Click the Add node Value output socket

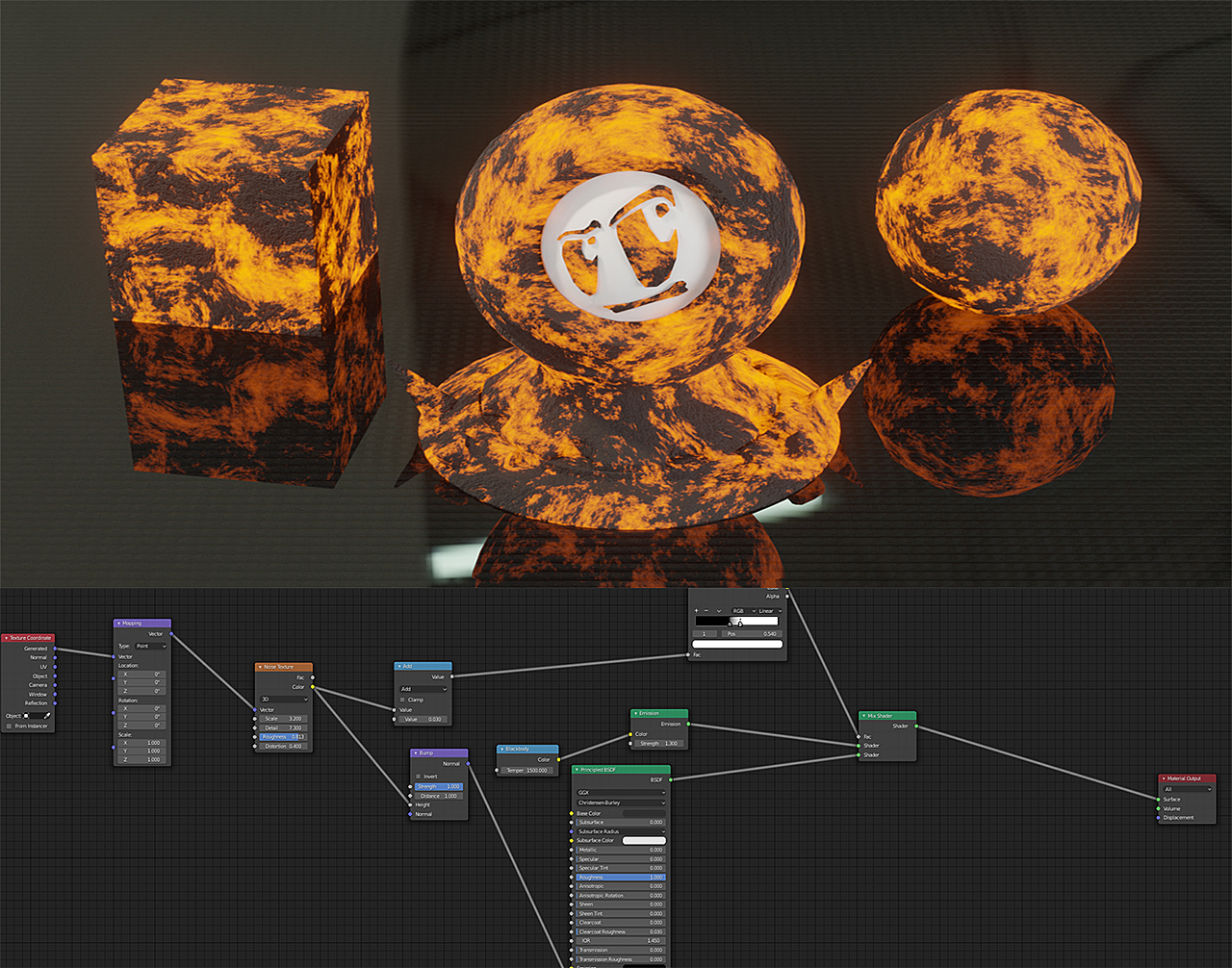[452, 677]
